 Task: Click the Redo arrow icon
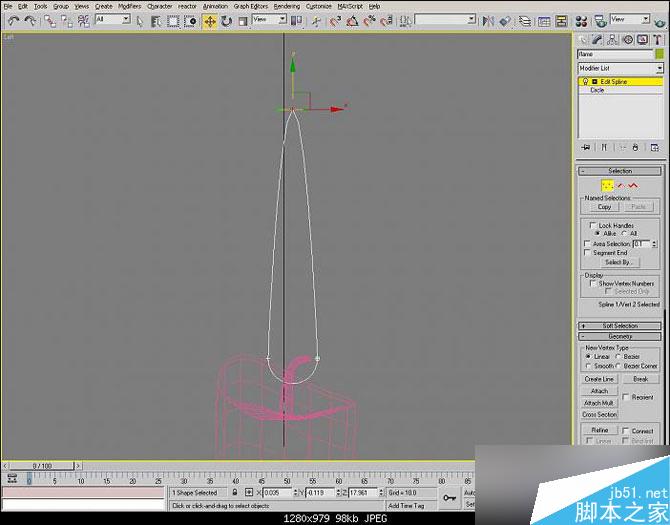point(30,21)
